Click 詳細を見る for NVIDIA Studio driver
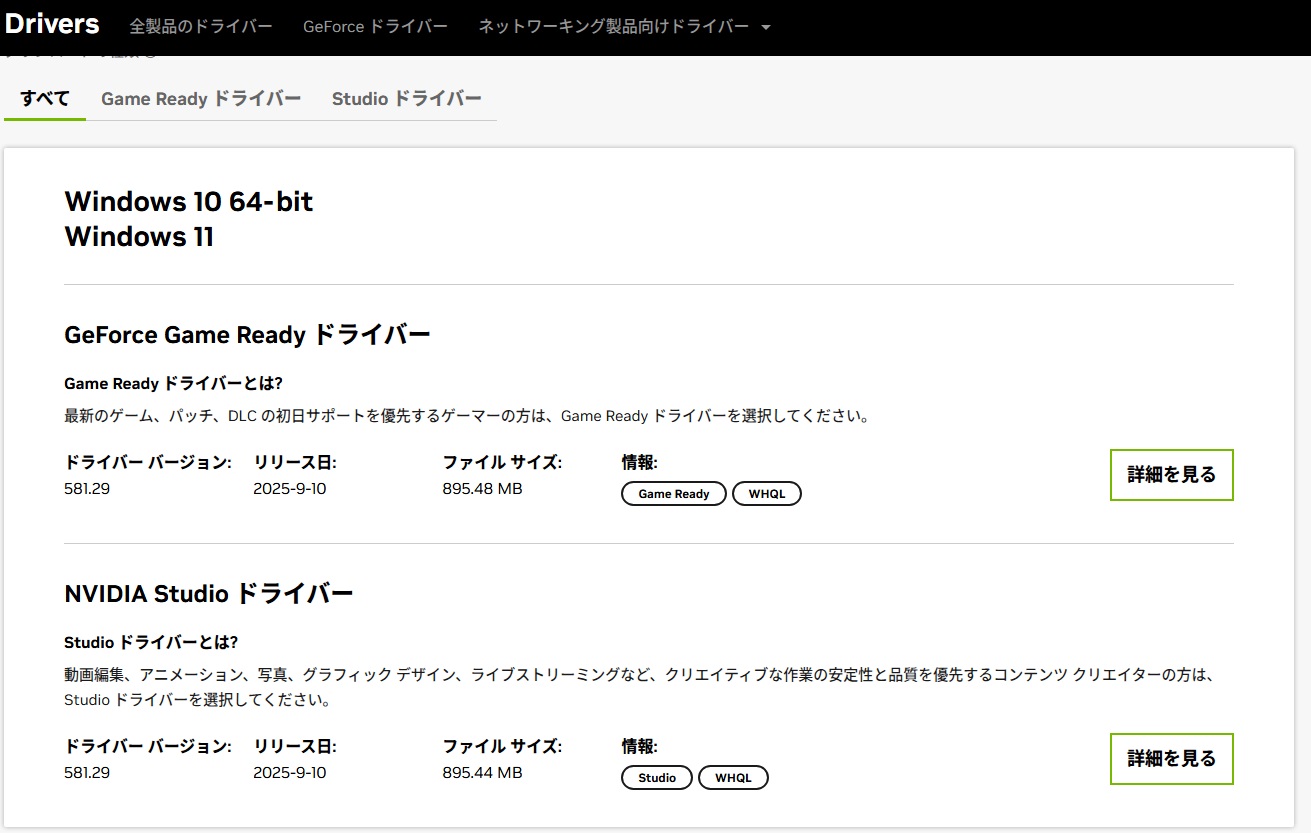Image resolution: width=1311 pixels, height=833 pixels. (x=1172, y=759)
